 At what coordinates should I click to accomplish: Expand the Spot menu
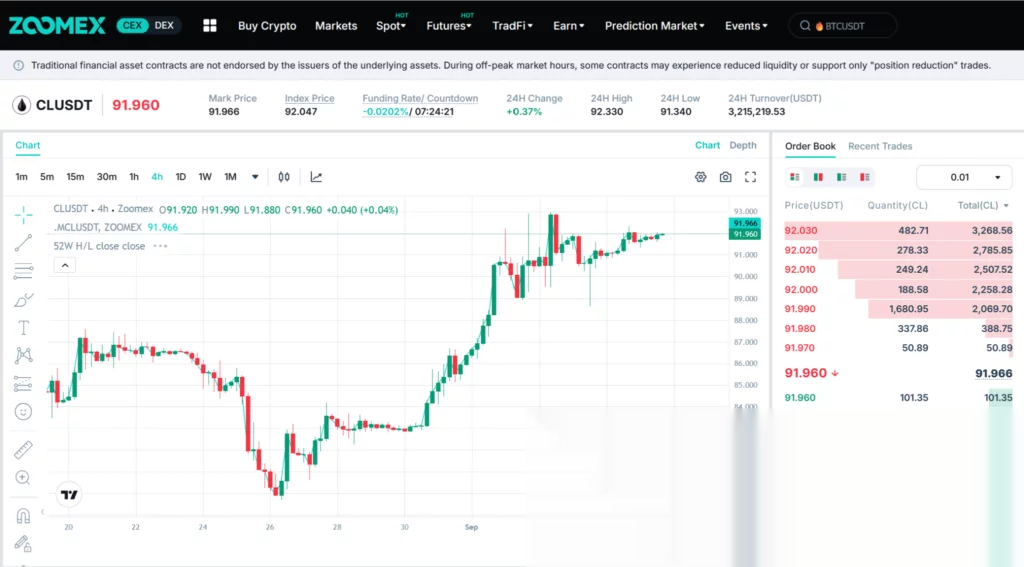pyautogui.click(x=391, y=25)
